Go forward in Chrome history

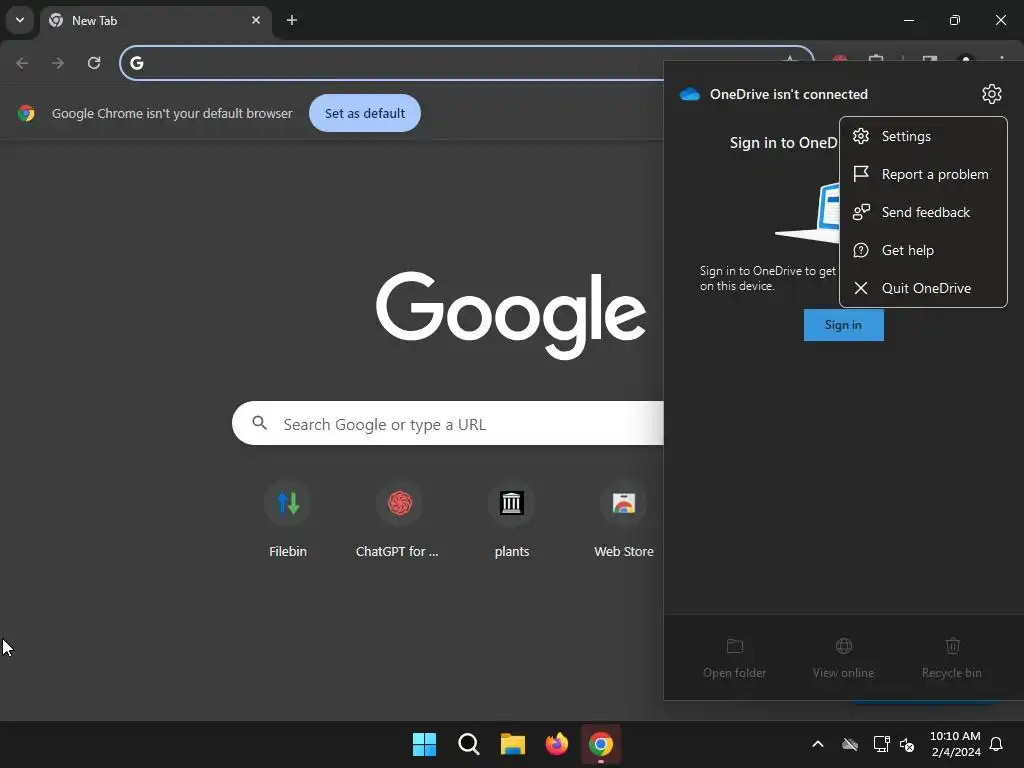pos(58,63)
